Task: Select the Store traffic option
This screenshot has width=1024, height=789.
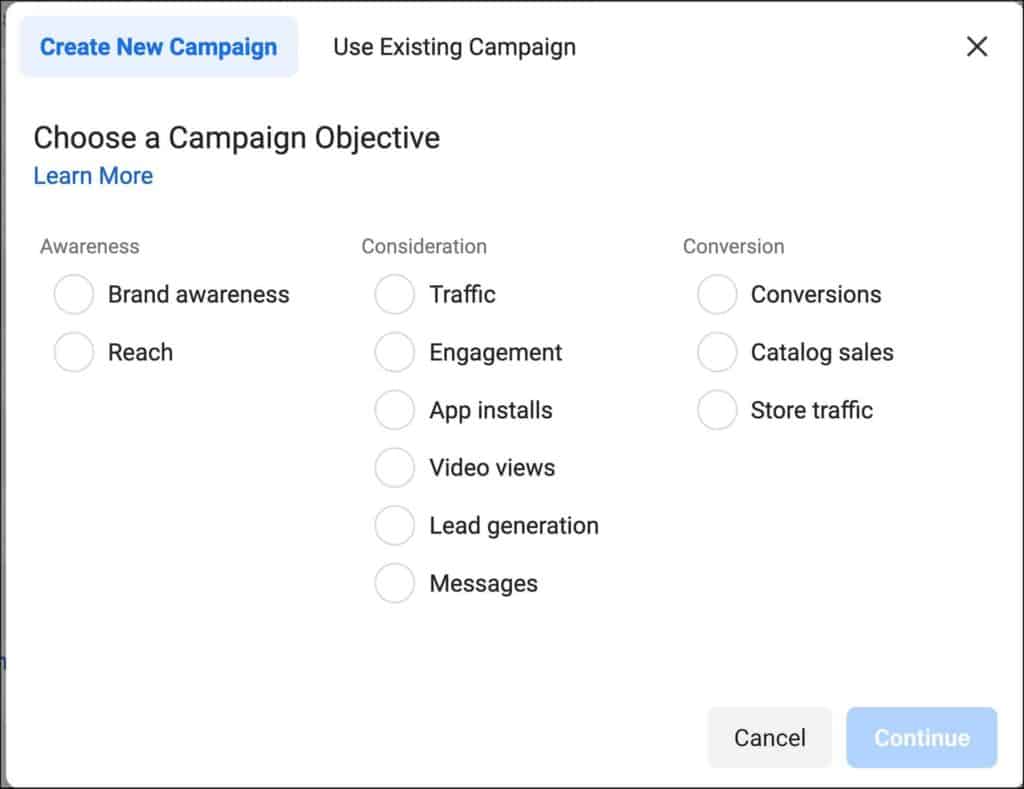Action: (717, 410)
